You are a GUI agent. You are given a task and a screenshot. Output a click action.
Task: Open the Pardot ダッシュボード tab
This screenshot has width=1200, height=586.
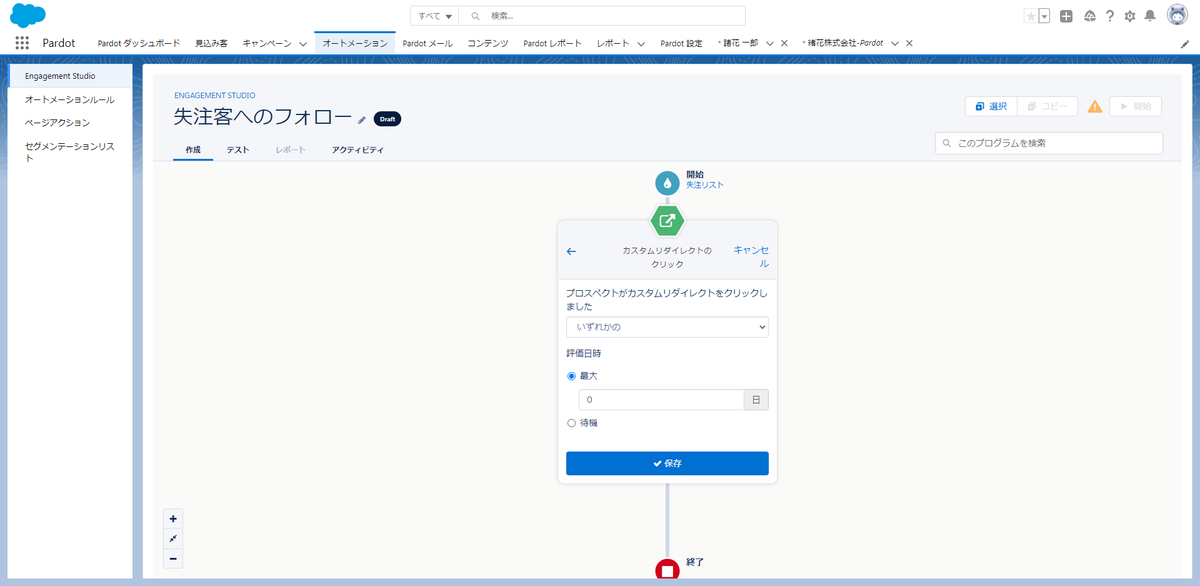click(x=139, y=43)
